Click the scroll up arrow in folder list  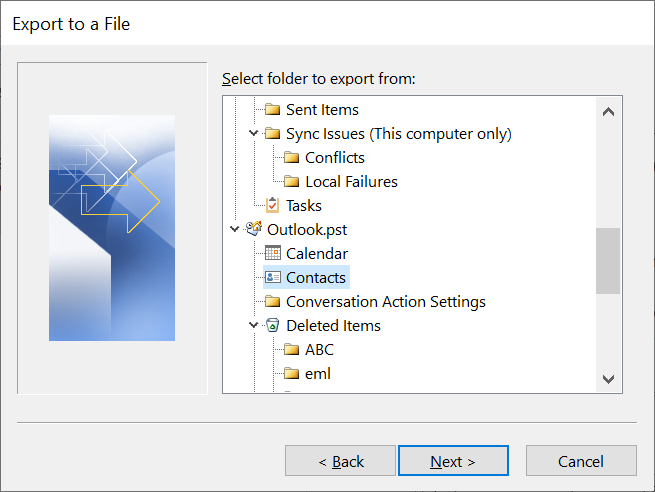point(608,112)
